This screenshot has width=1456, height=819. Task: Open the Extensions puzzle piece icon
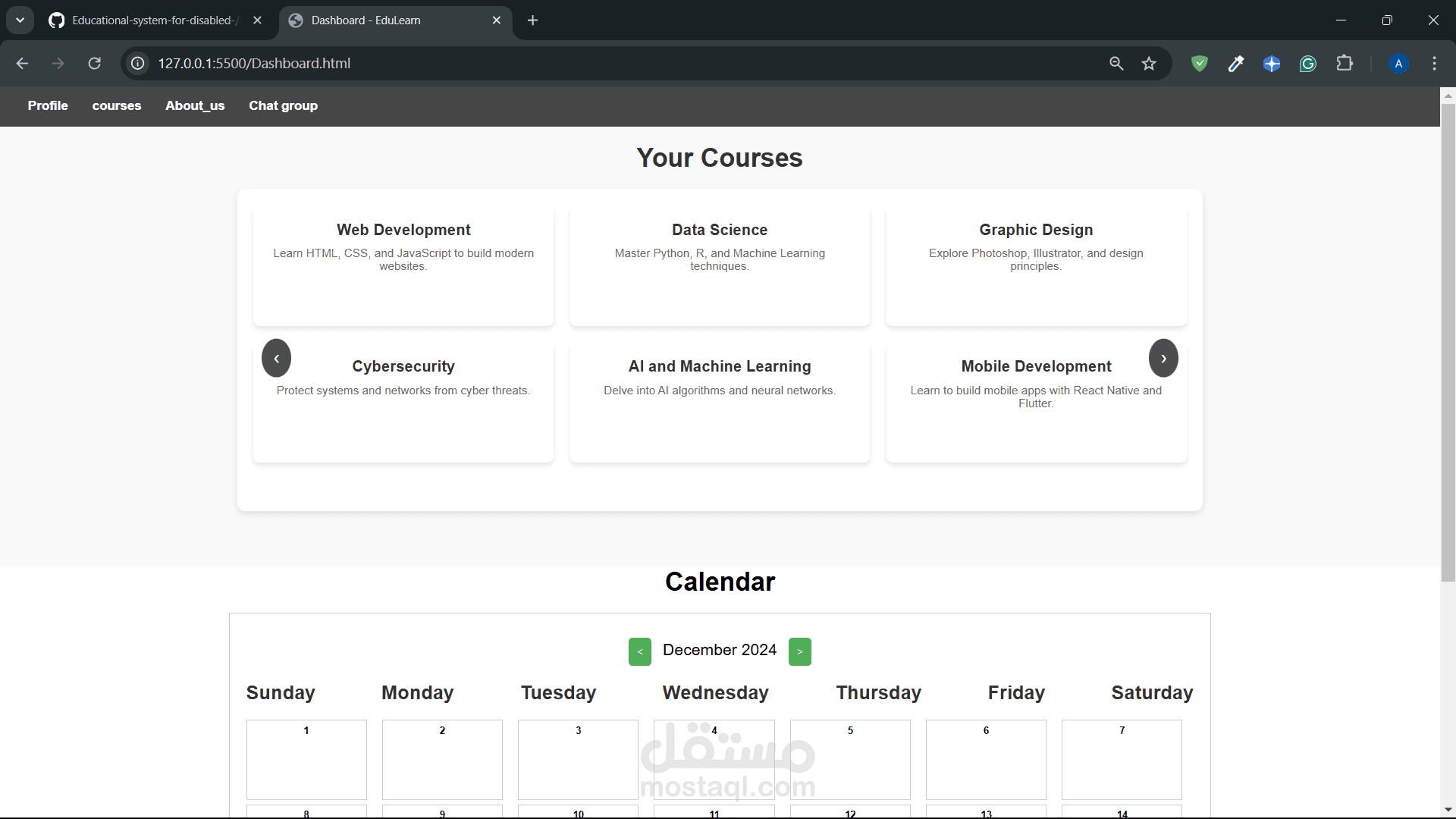(1345, 64)
